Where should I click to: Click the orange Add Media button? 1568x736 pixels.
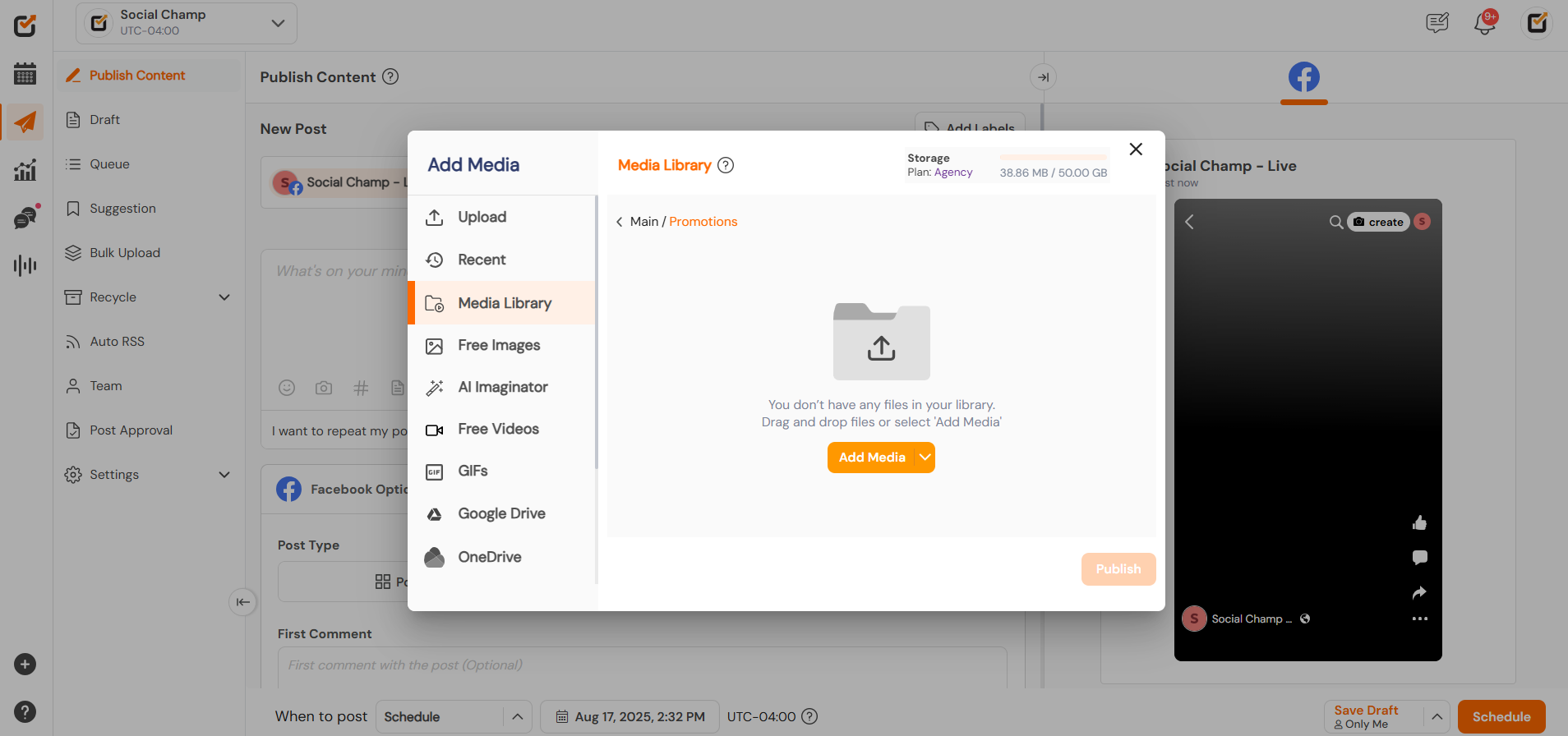(x=872, y=458)
